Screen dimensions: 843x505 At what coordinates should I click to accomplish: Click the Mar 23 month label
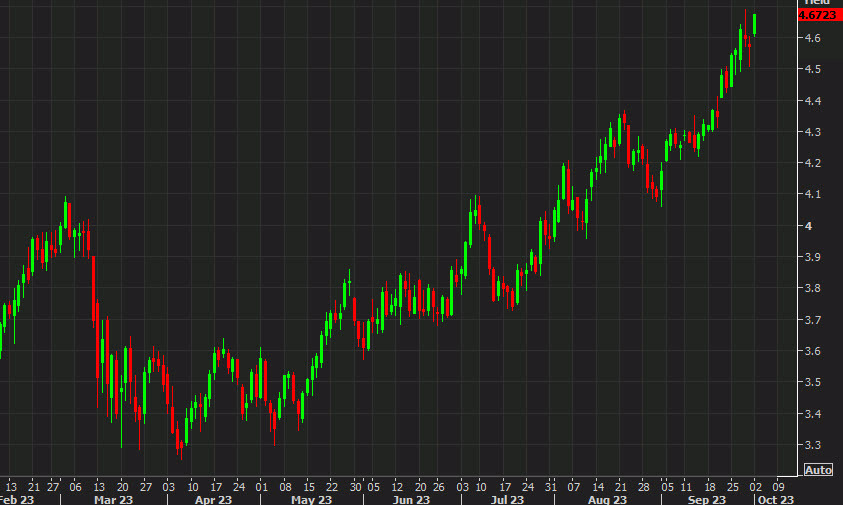pos(113,500)
